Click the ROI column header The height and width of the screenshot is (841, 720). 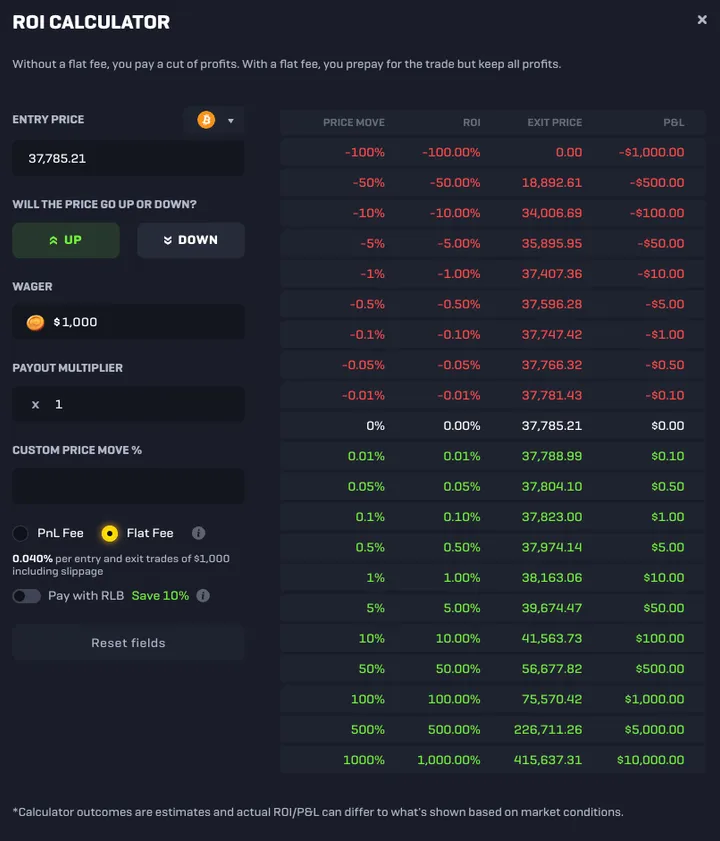[x=471, y=122]
